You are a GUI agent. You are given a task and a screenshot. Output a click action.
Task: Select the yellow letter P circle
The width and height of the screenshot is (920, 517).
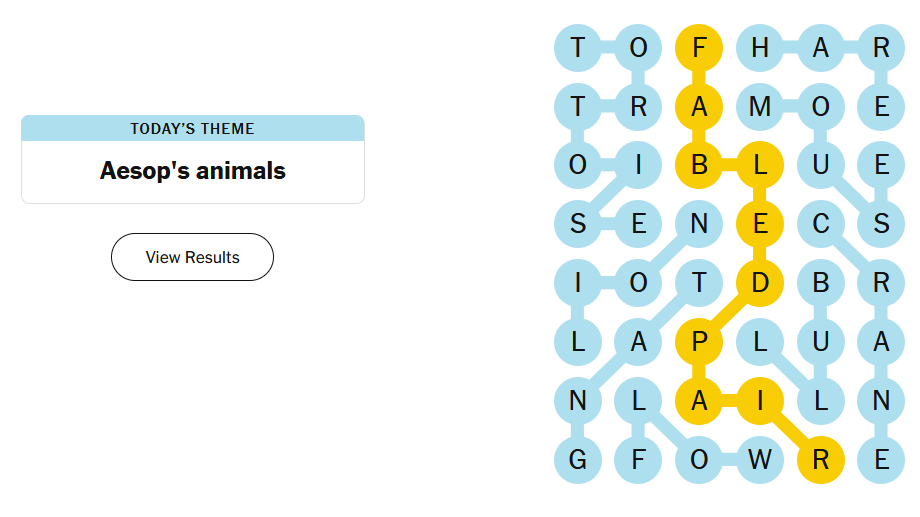pos(699,342)
